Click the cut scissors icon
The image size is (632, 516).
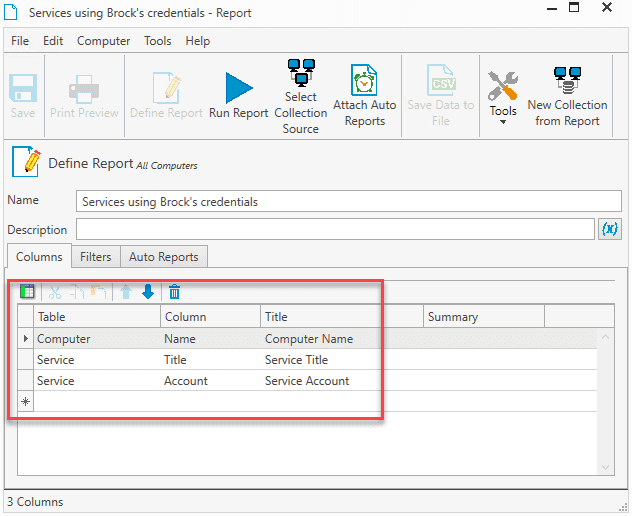(x=55, y=292)
